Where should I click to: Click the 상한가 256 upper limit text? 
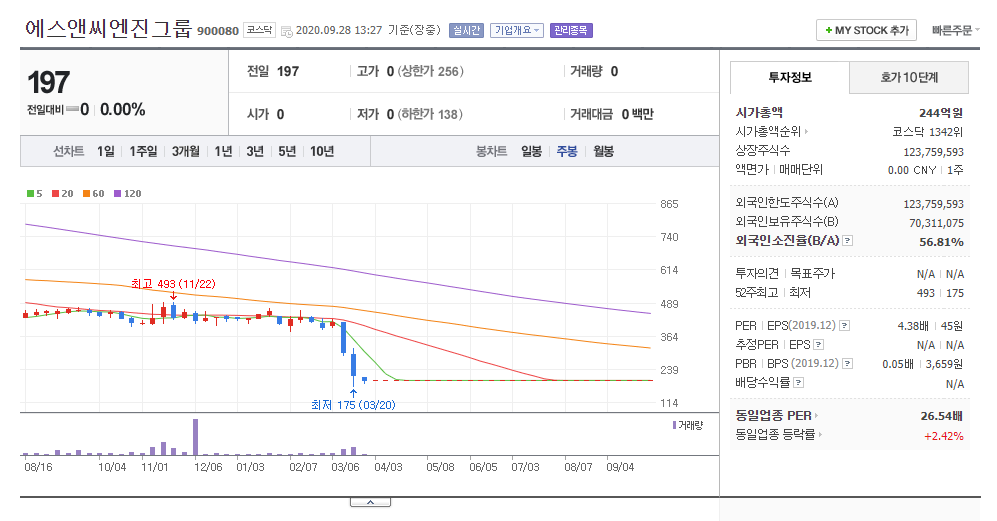[x=430, y=71]
